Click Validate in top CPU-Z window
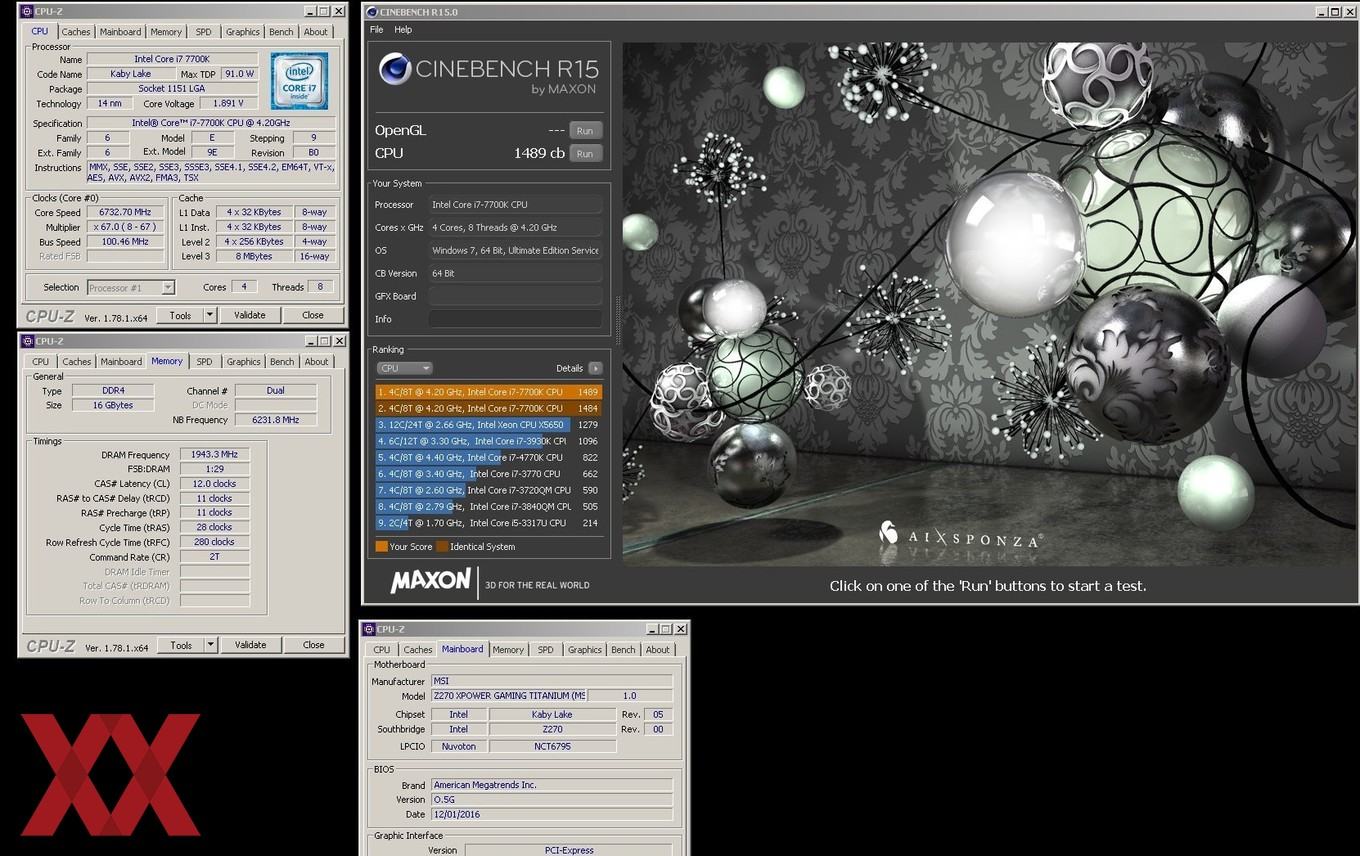Image resolution: width=1360 pixels, height=856 pixels. click(250, 315)
